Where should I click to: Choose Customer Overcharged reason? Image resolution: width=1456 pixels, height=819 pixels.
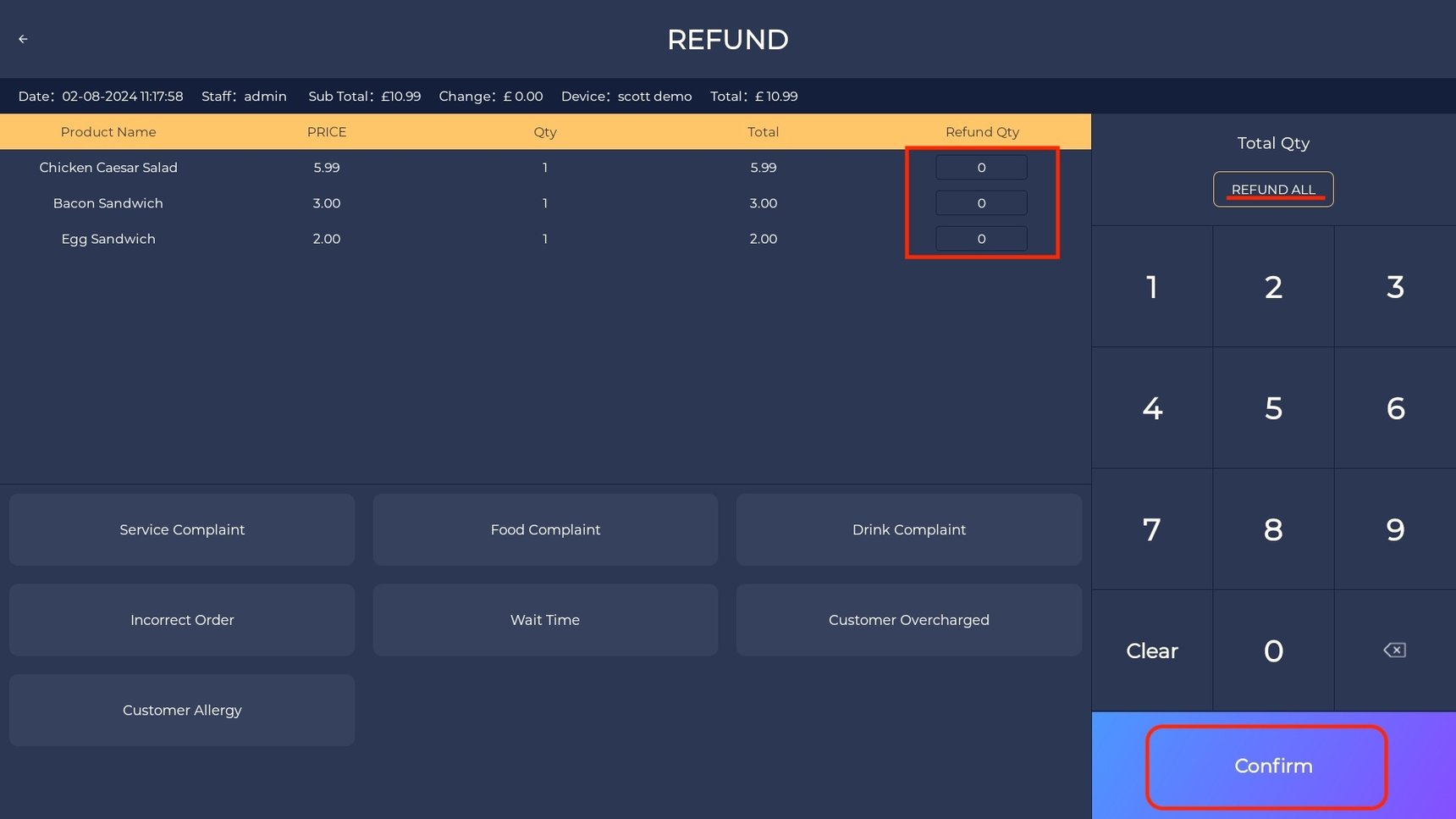pyautogui.click(x=909, y=620)
